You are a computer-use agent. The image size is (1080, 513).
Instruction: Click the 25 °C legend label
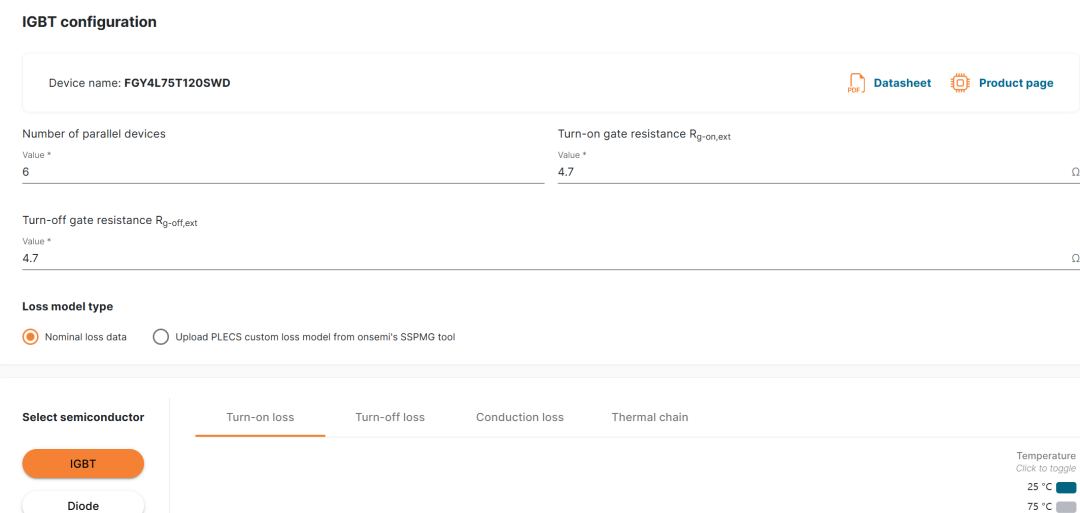pos(1039,487)
